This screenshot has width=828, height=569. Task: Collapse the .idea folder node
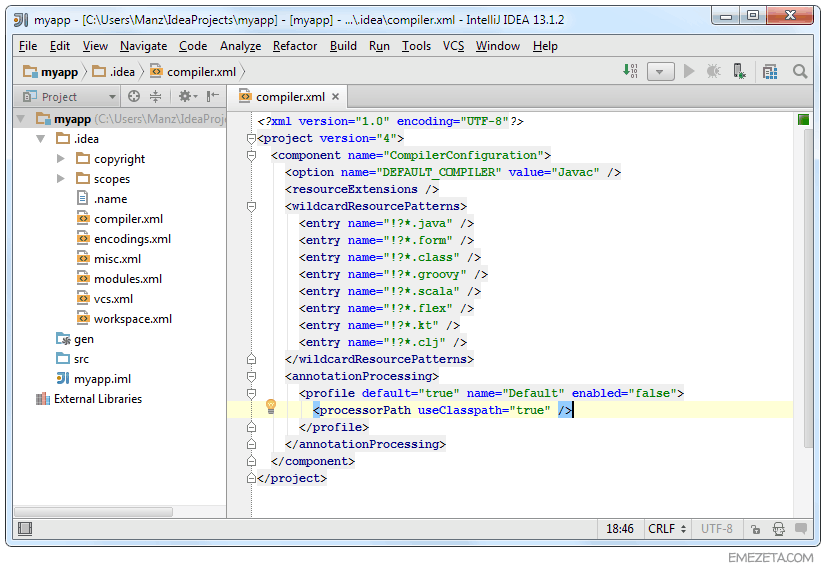click(x=41, y=139)
